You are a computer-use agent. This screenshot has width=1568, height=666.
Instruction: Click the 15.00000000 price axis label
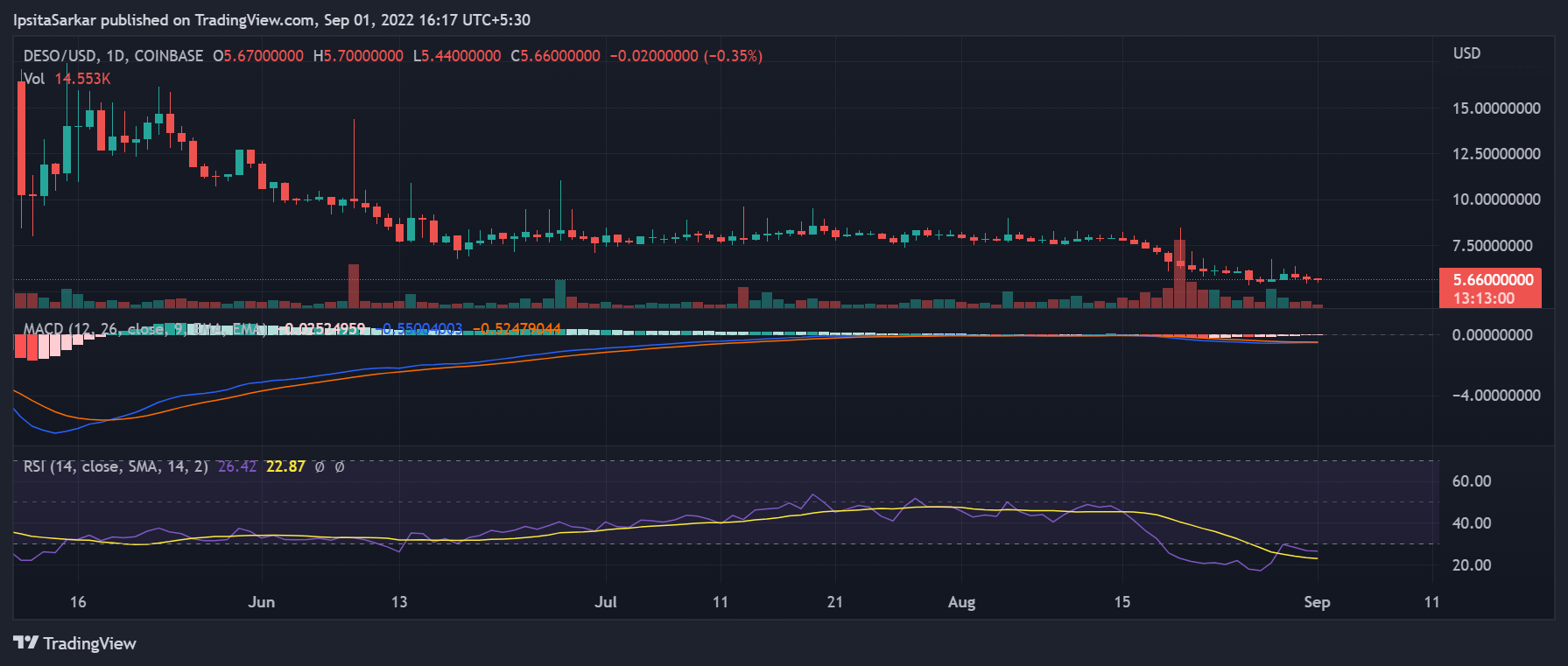1496,109
